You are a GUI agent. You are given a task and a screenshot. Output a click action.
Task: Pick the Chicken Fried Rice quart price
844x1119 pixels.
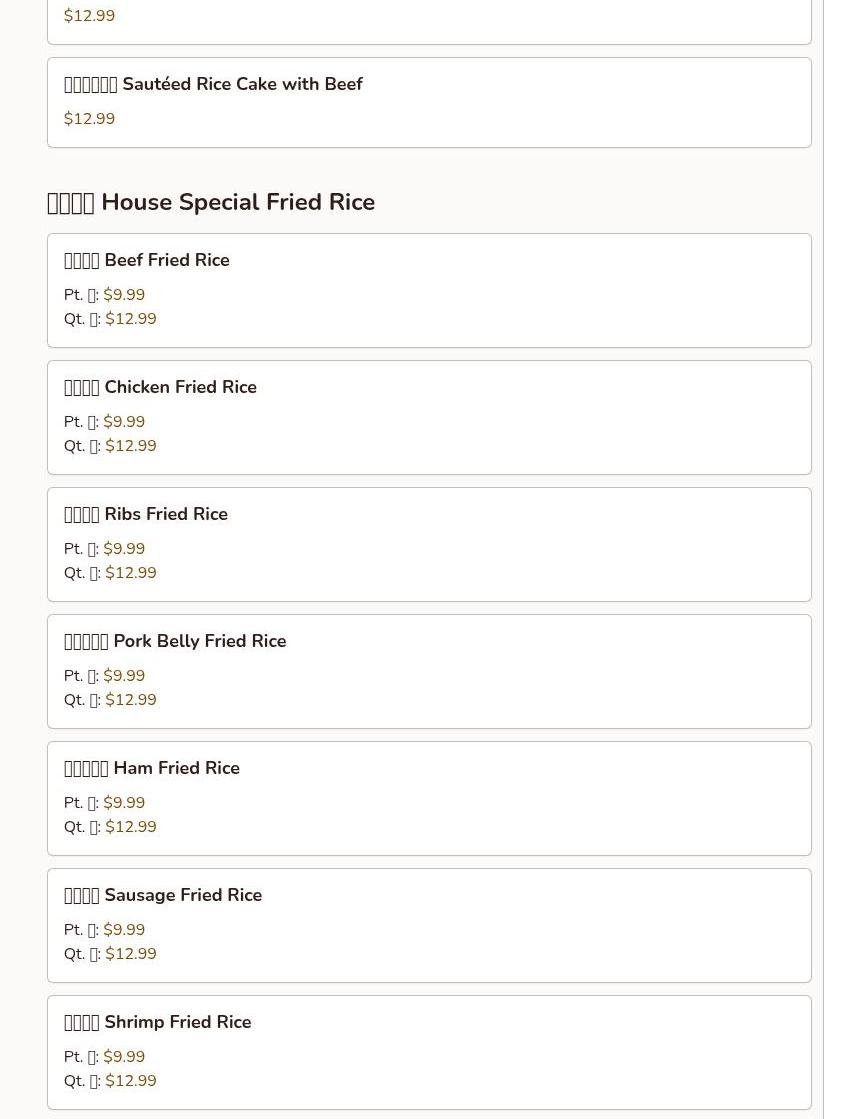tap(131, 446)
